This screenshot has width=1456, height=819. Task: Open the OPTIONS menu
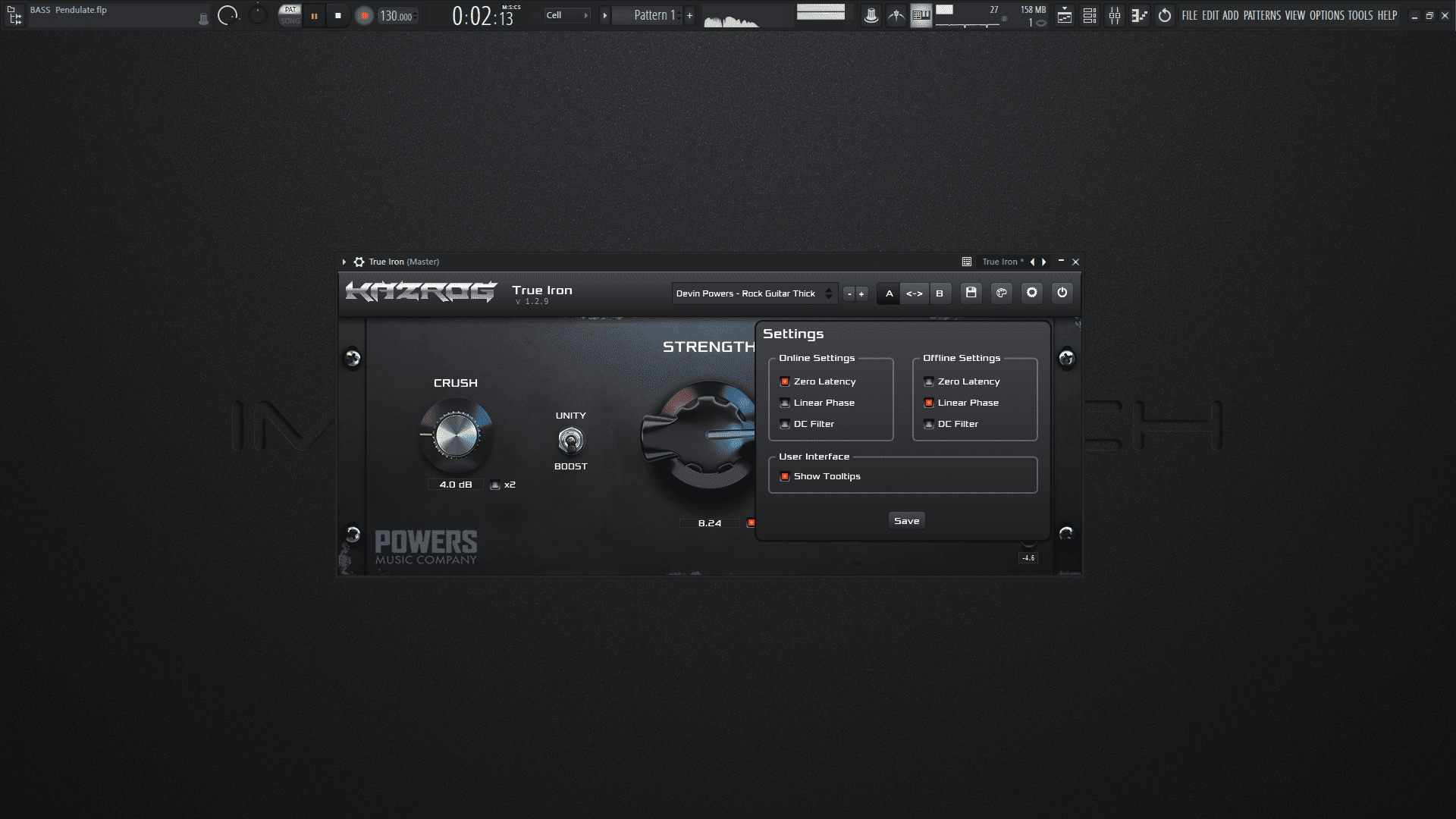(x=1326, y=15)
